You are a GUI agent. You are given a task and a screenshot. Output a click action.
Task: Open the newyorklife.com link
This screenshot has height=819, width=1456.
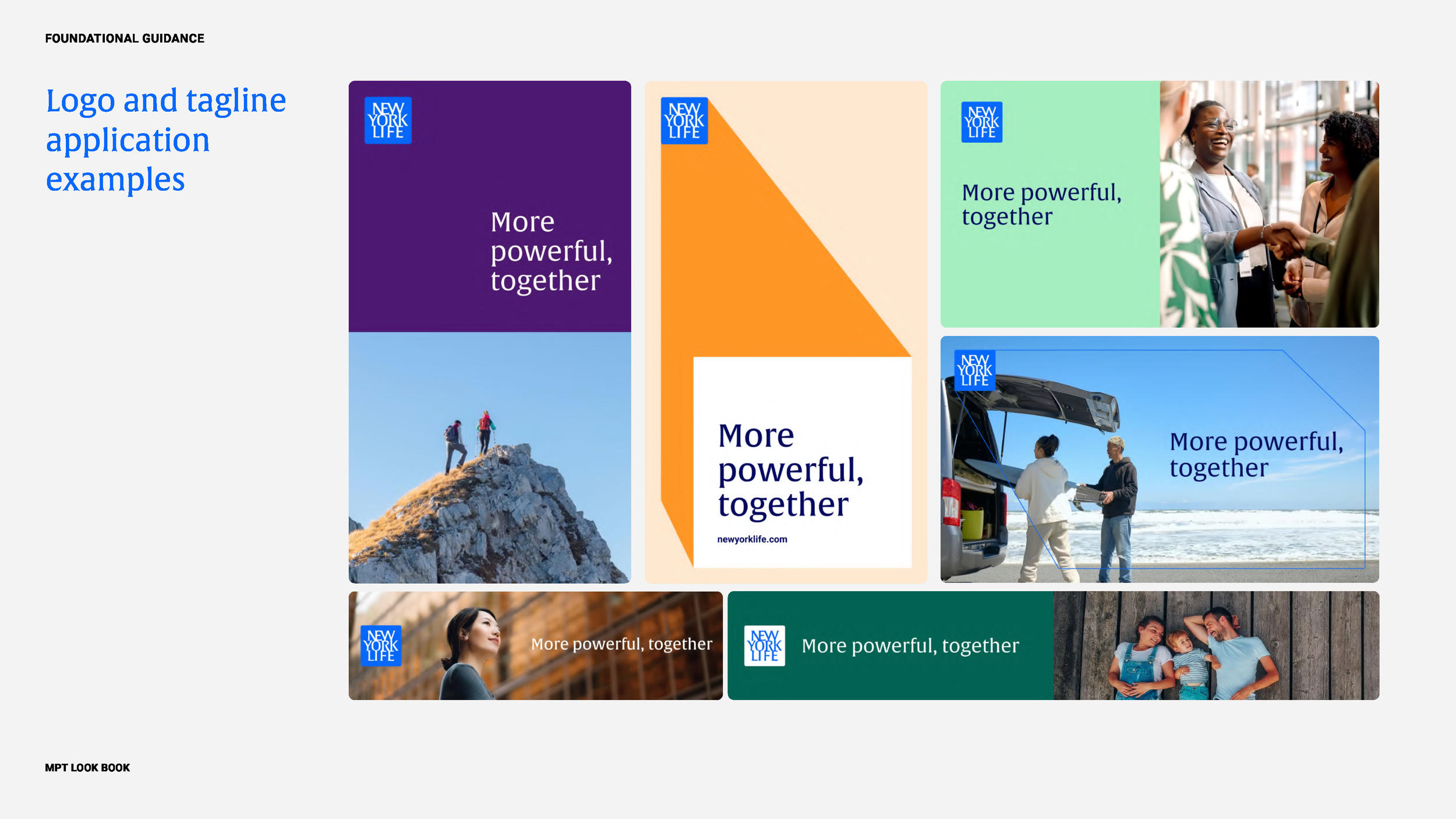click(752, 539)
